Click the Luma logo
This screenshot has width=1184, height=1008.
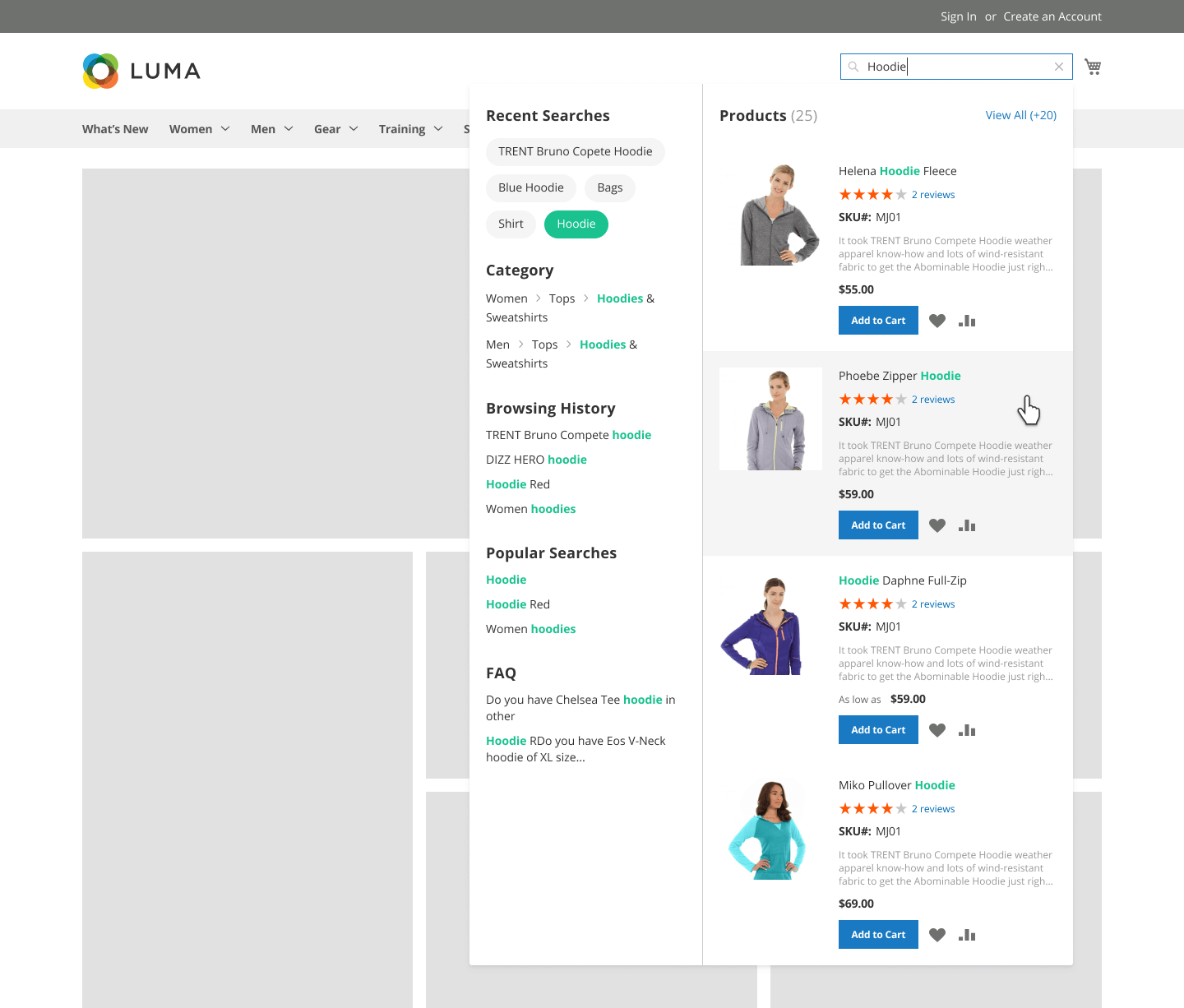[141, 71]
